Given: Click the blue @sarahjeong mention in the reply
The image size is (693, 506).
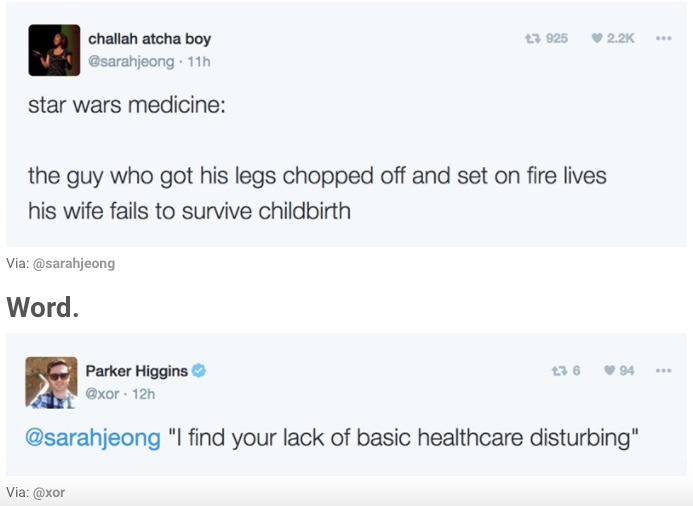Looking at the screenshot, I should coord(93,437).
